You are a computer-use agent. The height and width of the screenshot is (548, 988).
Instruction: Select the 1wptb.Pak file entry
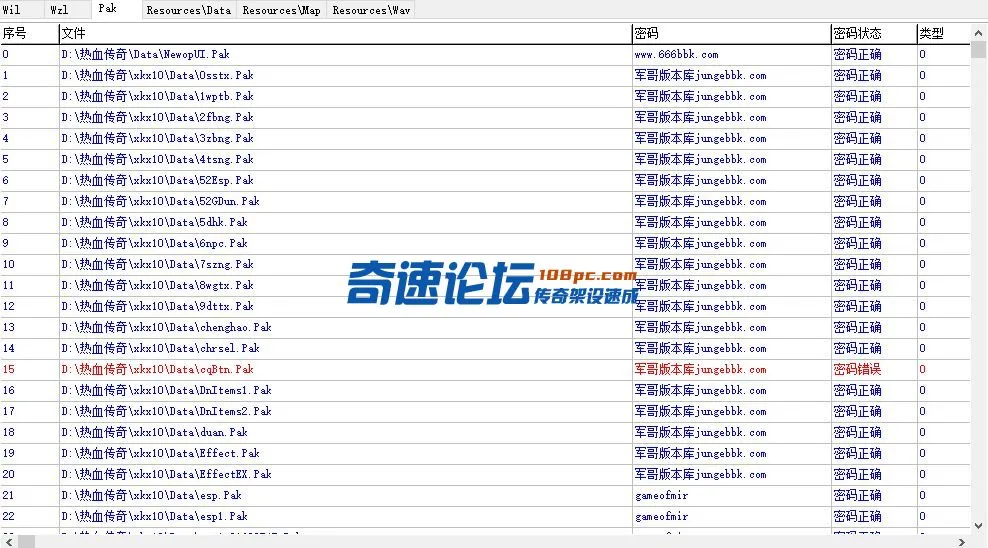point(158,96)
